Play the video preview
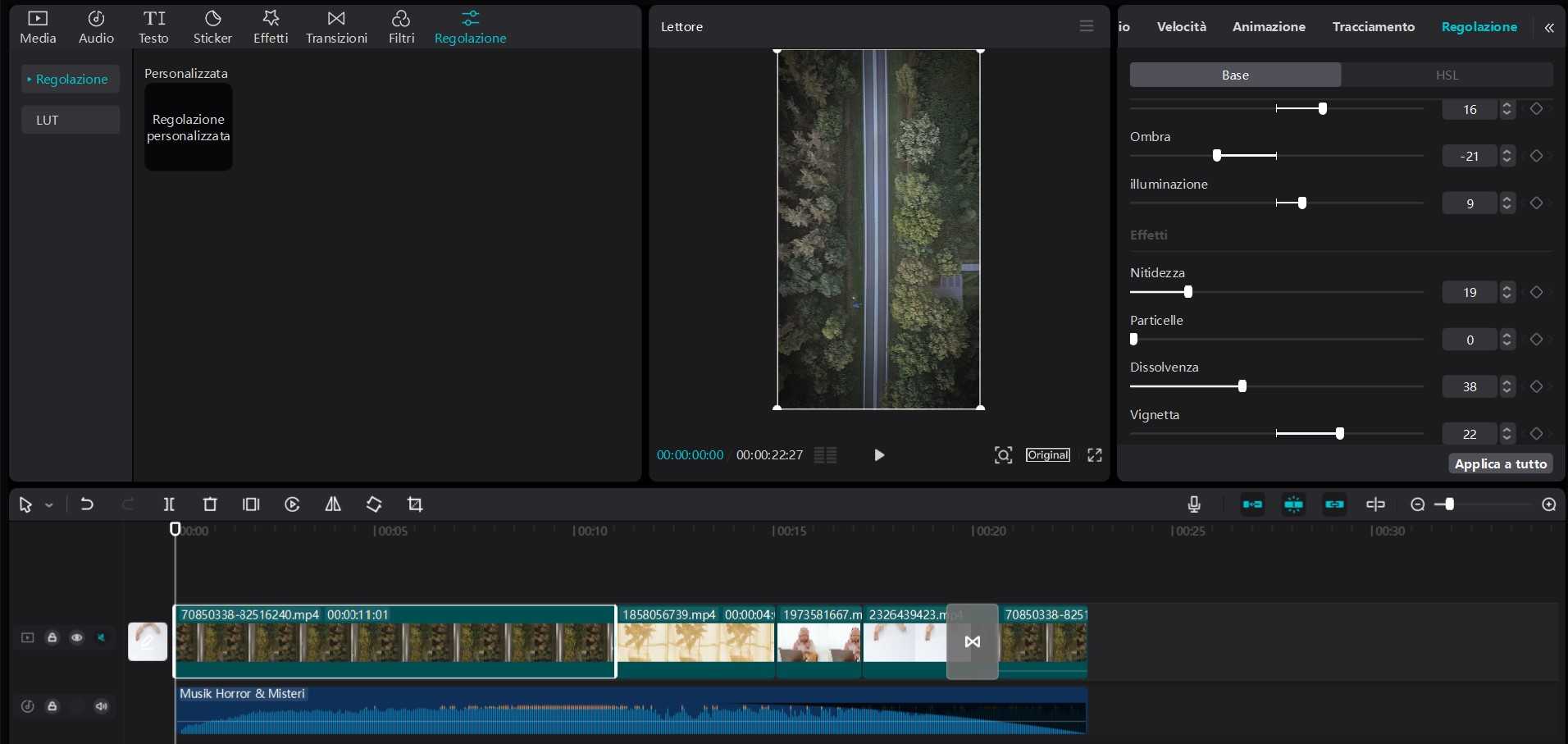This screenshot has width=1568, height=744. (x=879, y=455)
